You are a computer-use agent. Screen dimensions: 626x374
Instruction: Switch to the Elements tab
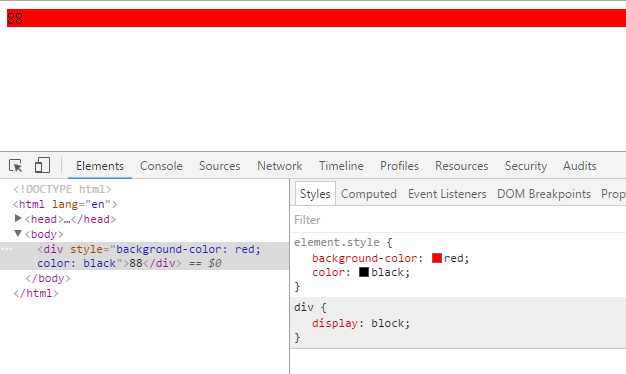tap(100, 166)
